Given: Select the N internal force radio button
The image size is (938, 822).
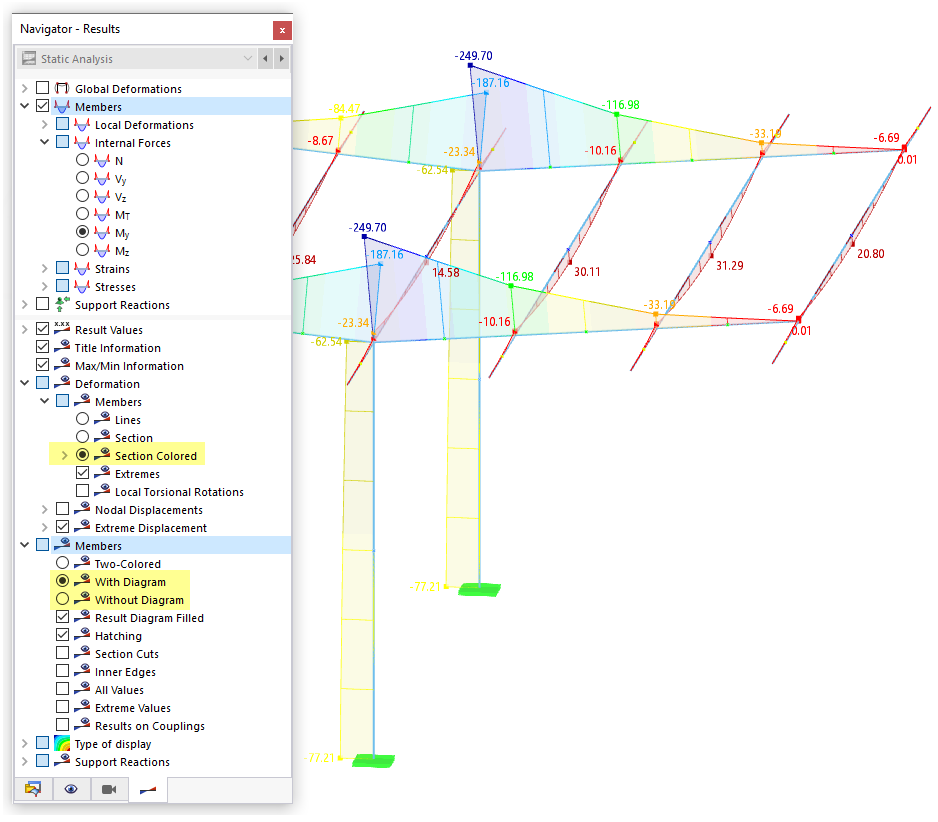Looking at the screenshot, I should pos(83,160).
